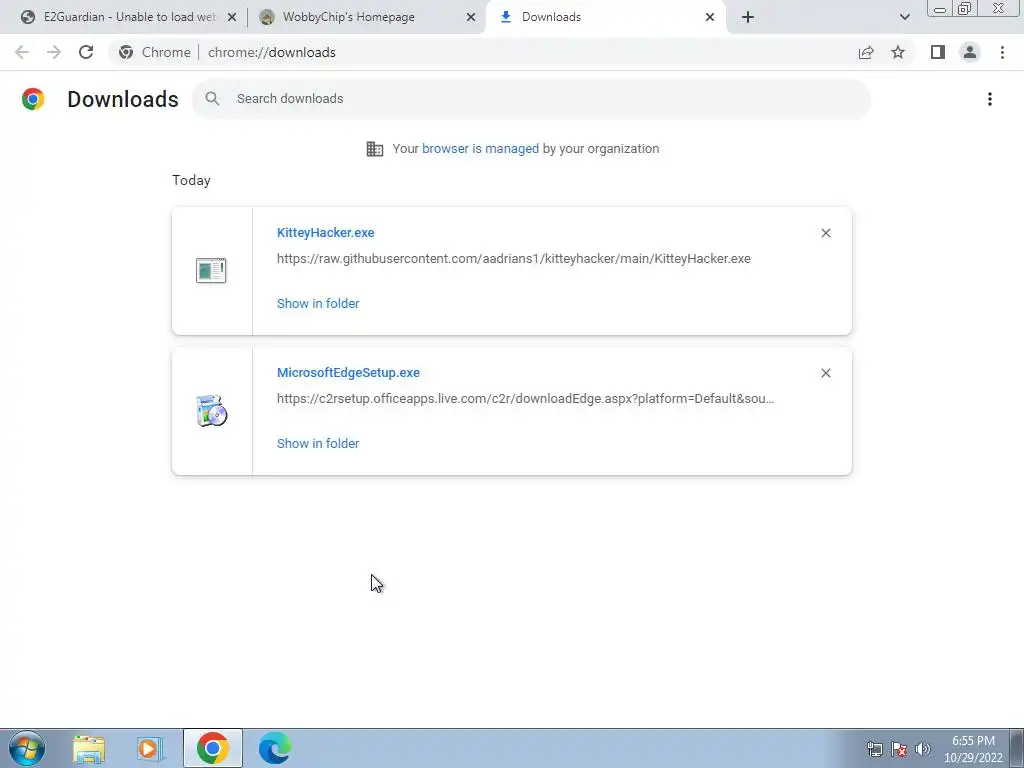Open the Downloads page more-actions menu
This screenshot has width=1024, height=768.
[x=990, y=99]
